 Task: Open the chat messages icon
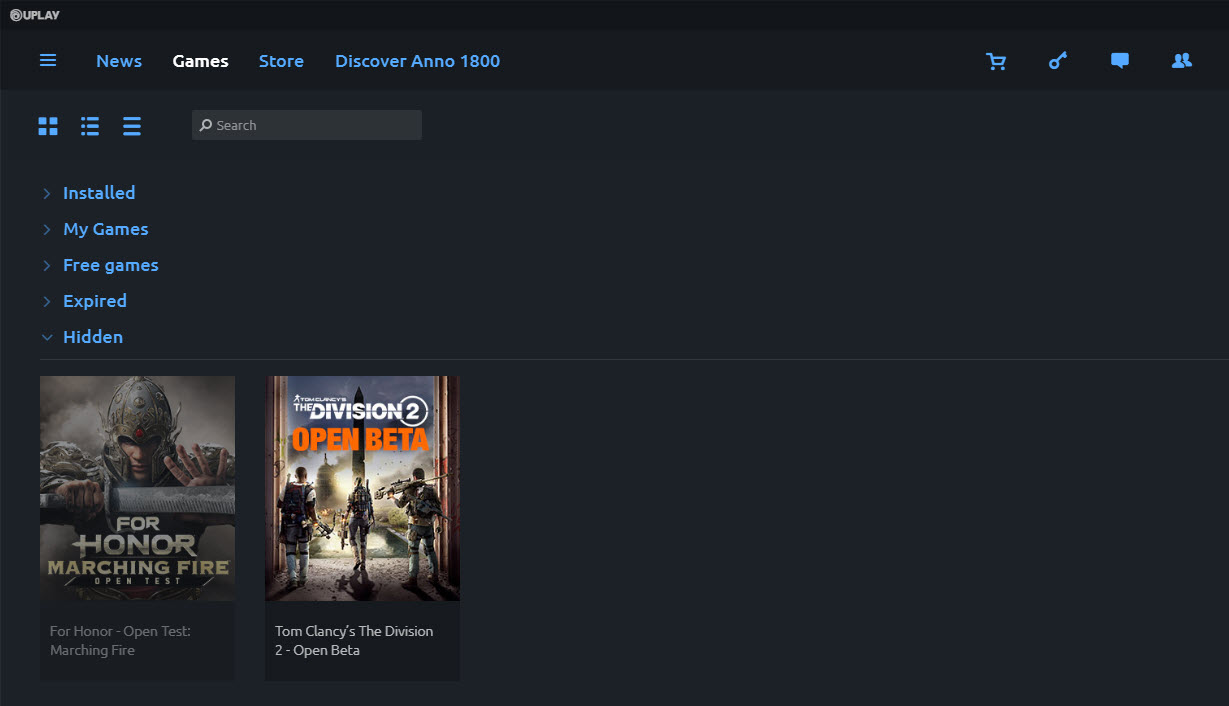pos(1119,61)
